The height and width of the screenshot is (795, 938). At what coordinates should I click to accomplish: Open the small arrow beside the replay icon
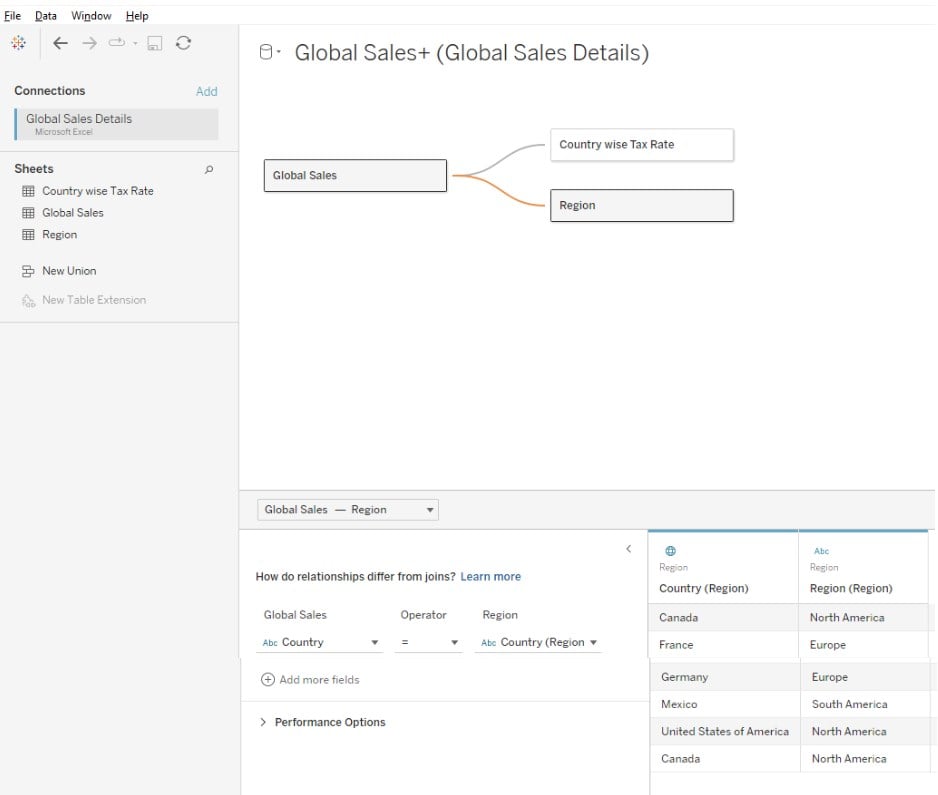pyautogui.click(x=135, y=43)
